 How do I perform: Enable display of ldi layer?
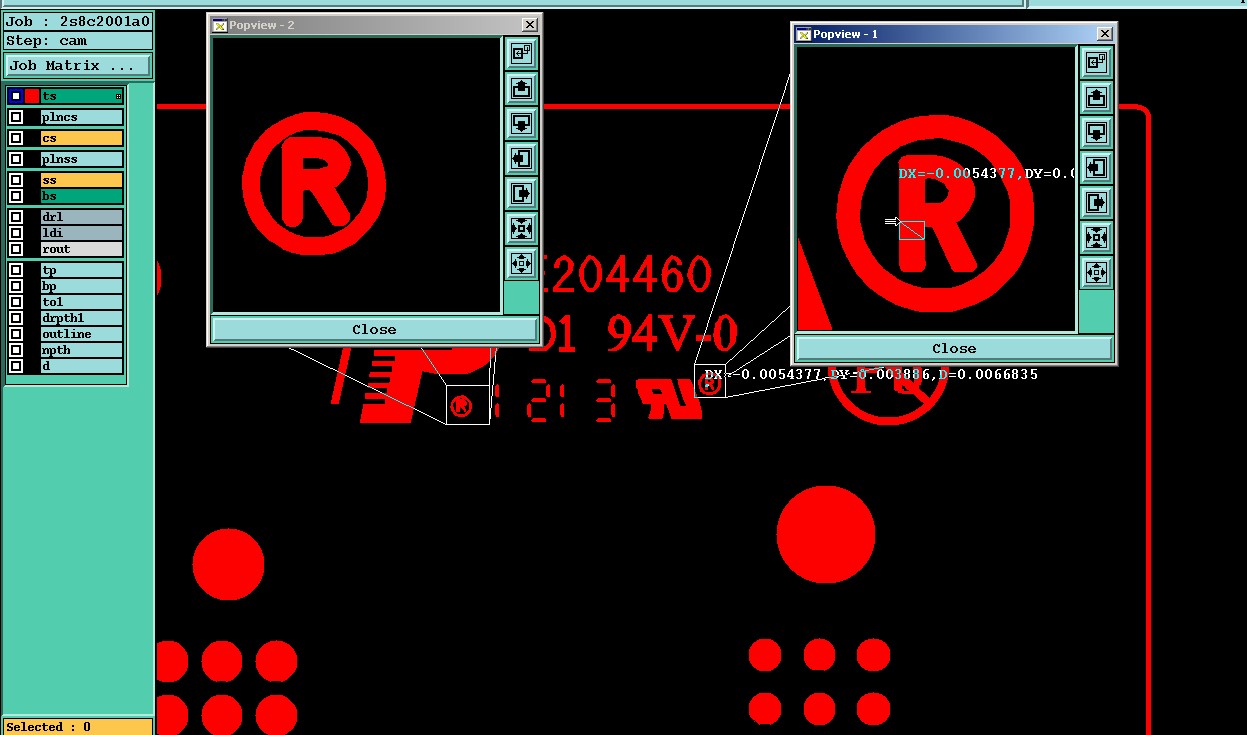(16, 233)
